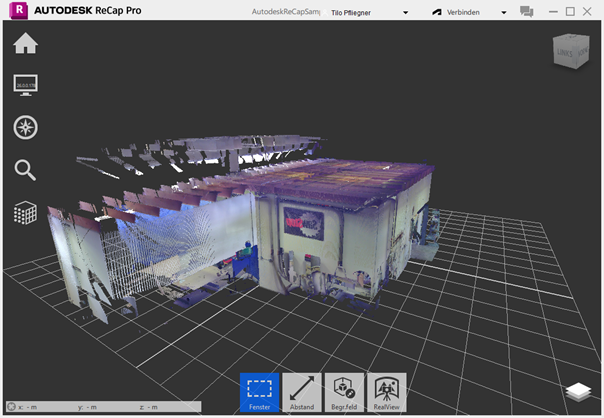
Task: Activate the Begr.feld limit box tool
Action: (344, 393)
